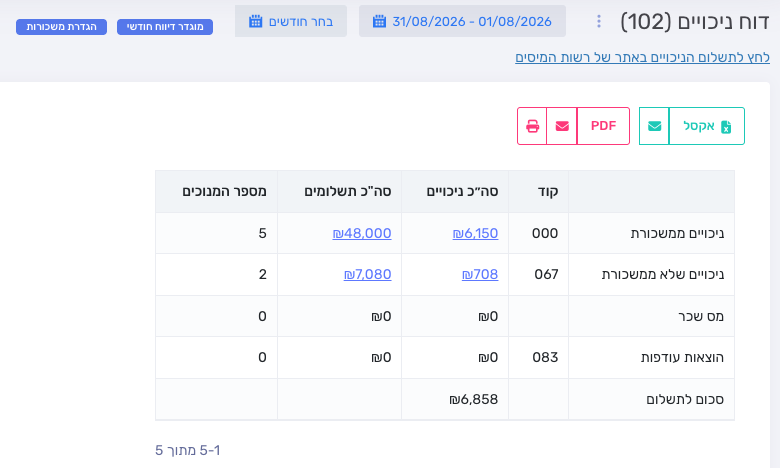
Task: Select the הוצאות עודפות row label
Action: (682, 357)
